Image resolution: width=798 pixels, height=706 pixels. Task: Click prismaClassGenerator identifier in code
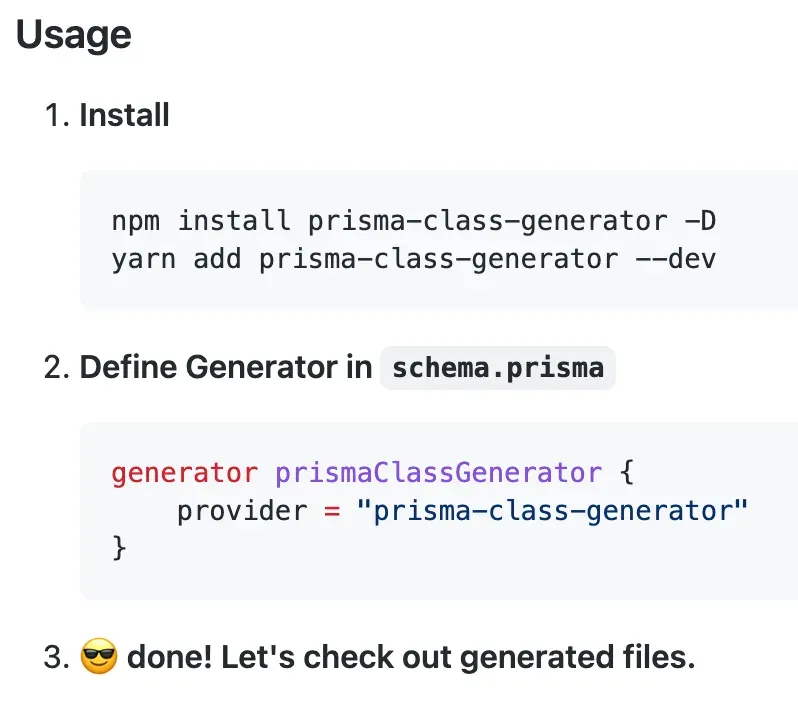click(x=439, y=473)
